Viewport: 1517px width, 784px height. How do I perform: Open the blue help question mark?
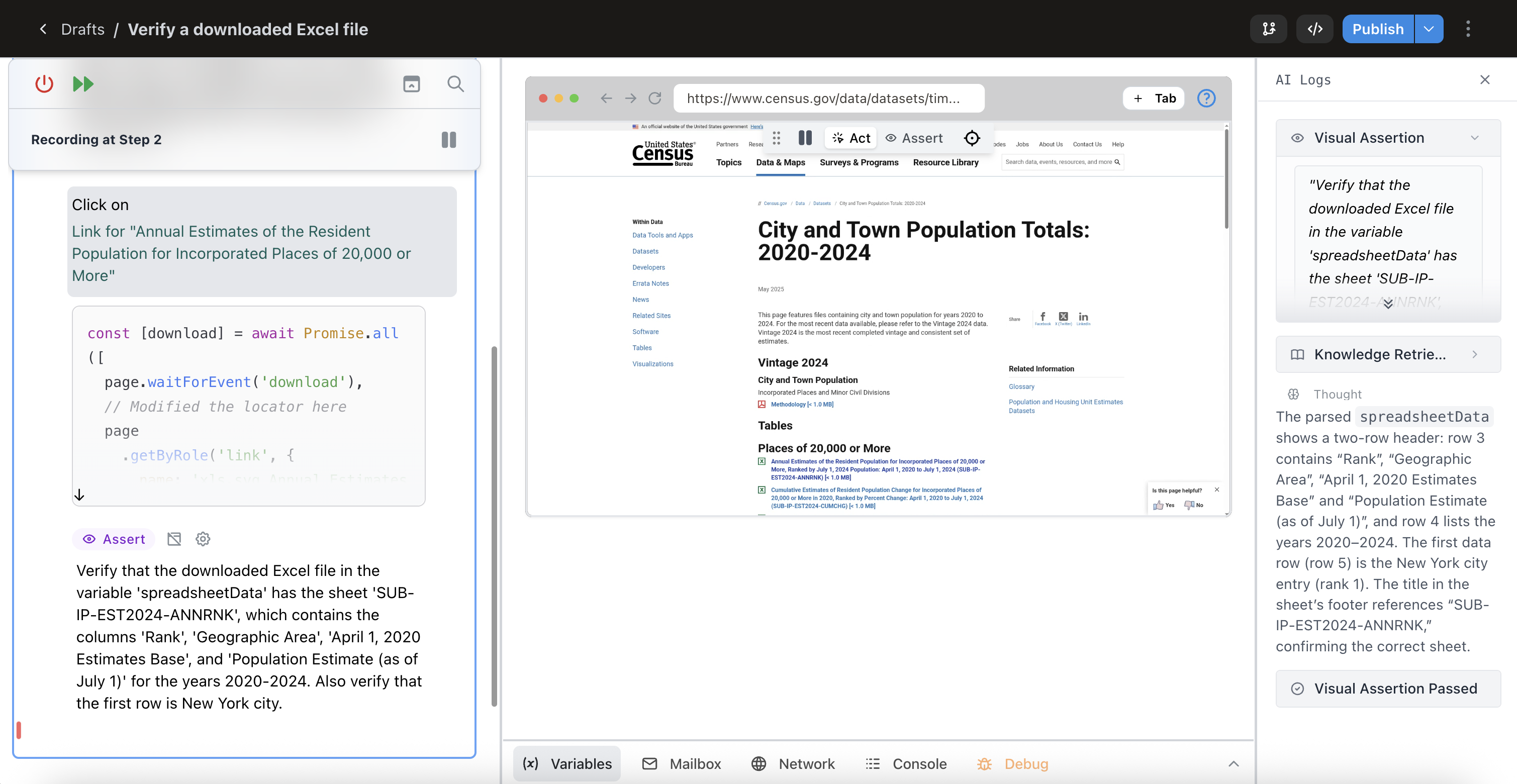(x=1206, y=99)
